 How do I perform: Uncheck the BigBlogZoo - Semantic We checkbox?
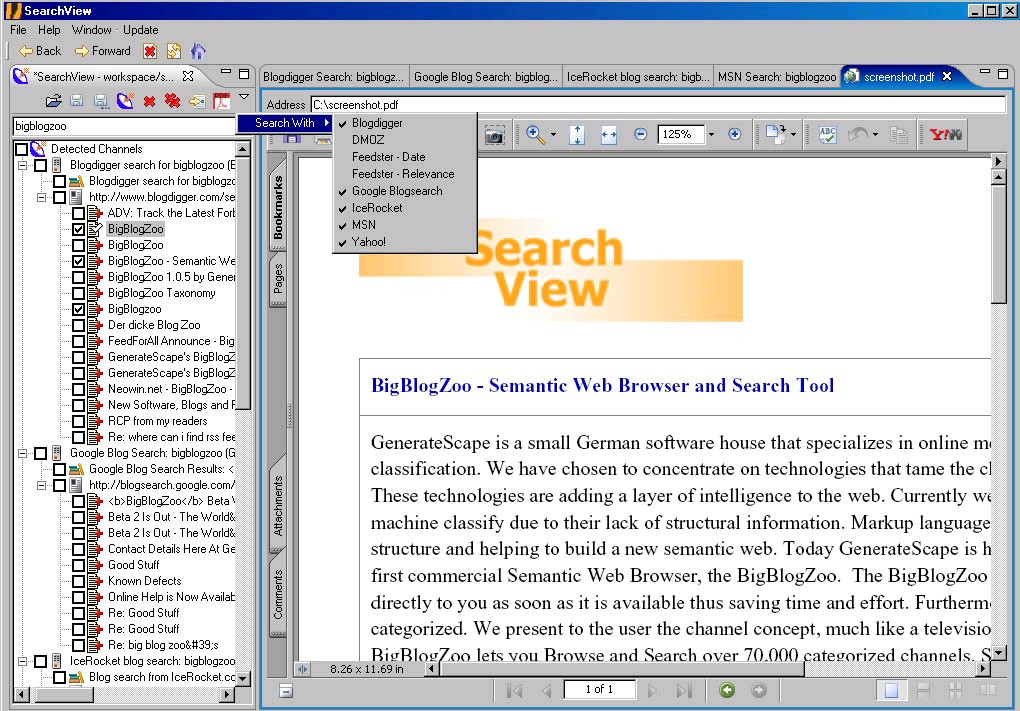(x=79, y=261)
